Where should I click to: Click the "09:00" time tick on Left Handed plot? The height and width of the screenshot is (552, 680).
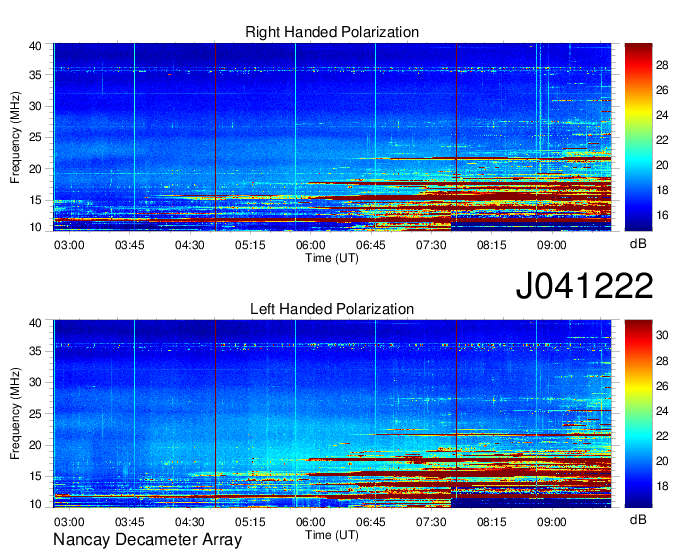pyautogui.click(x=552, y=522)
